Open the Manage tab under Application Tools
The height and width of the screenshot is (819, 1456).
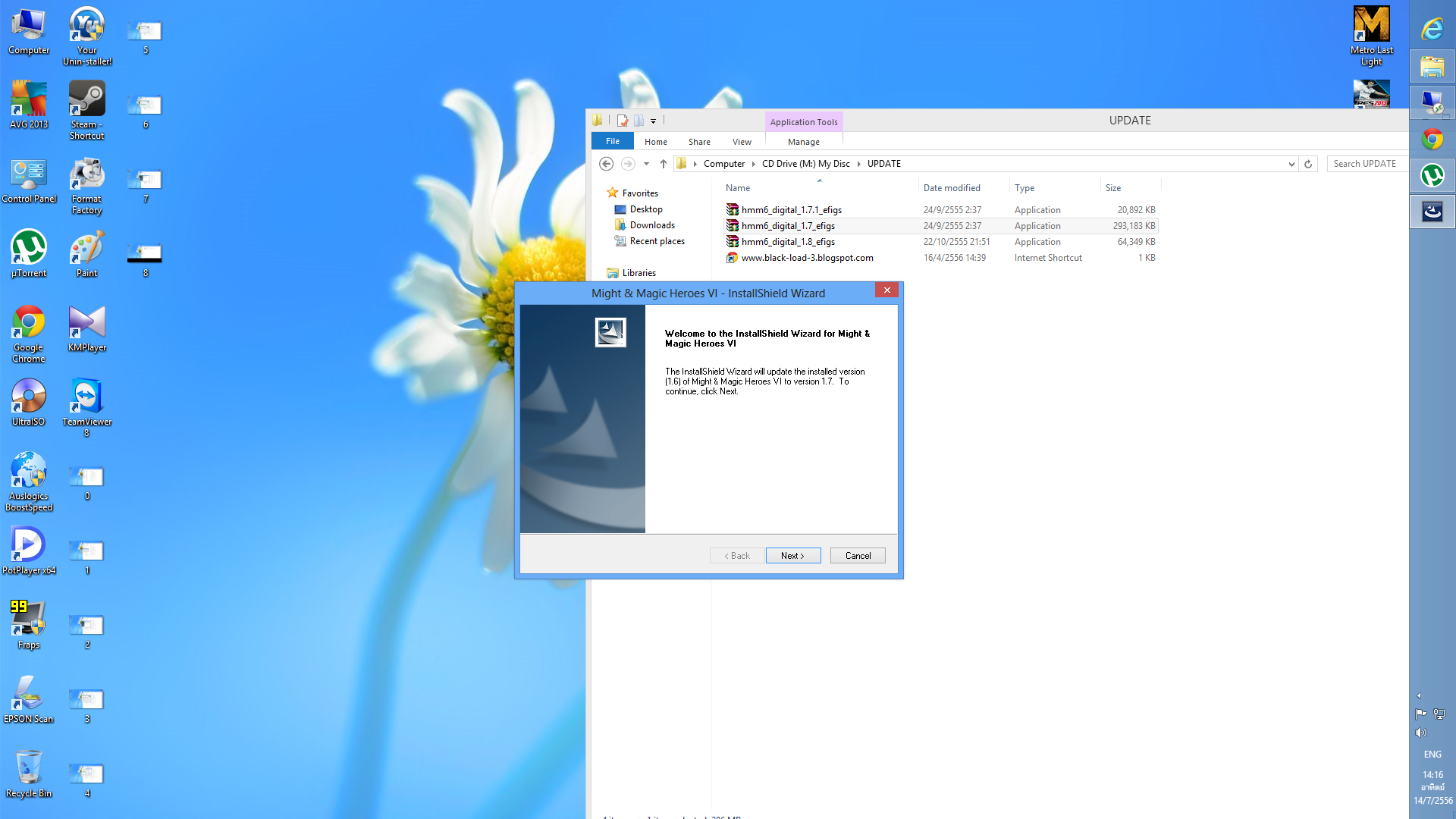point(803,142)
